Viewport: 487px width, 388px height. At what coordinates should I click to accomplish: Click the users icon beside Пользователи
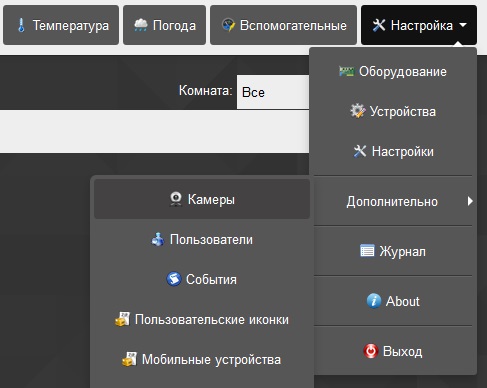point(158,239)
